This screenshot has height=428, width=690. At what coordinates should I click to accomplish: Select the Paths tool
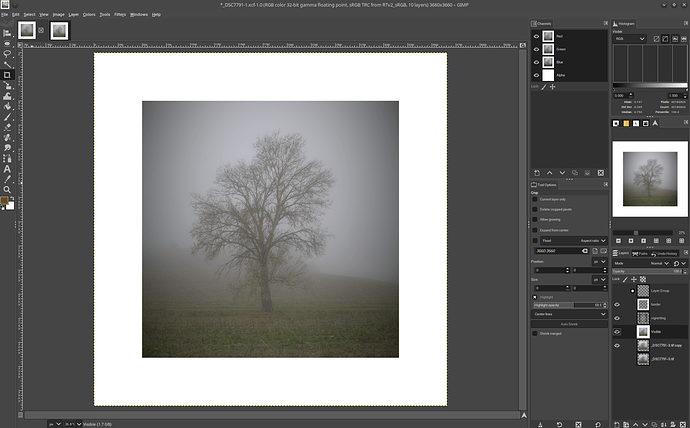7,158
